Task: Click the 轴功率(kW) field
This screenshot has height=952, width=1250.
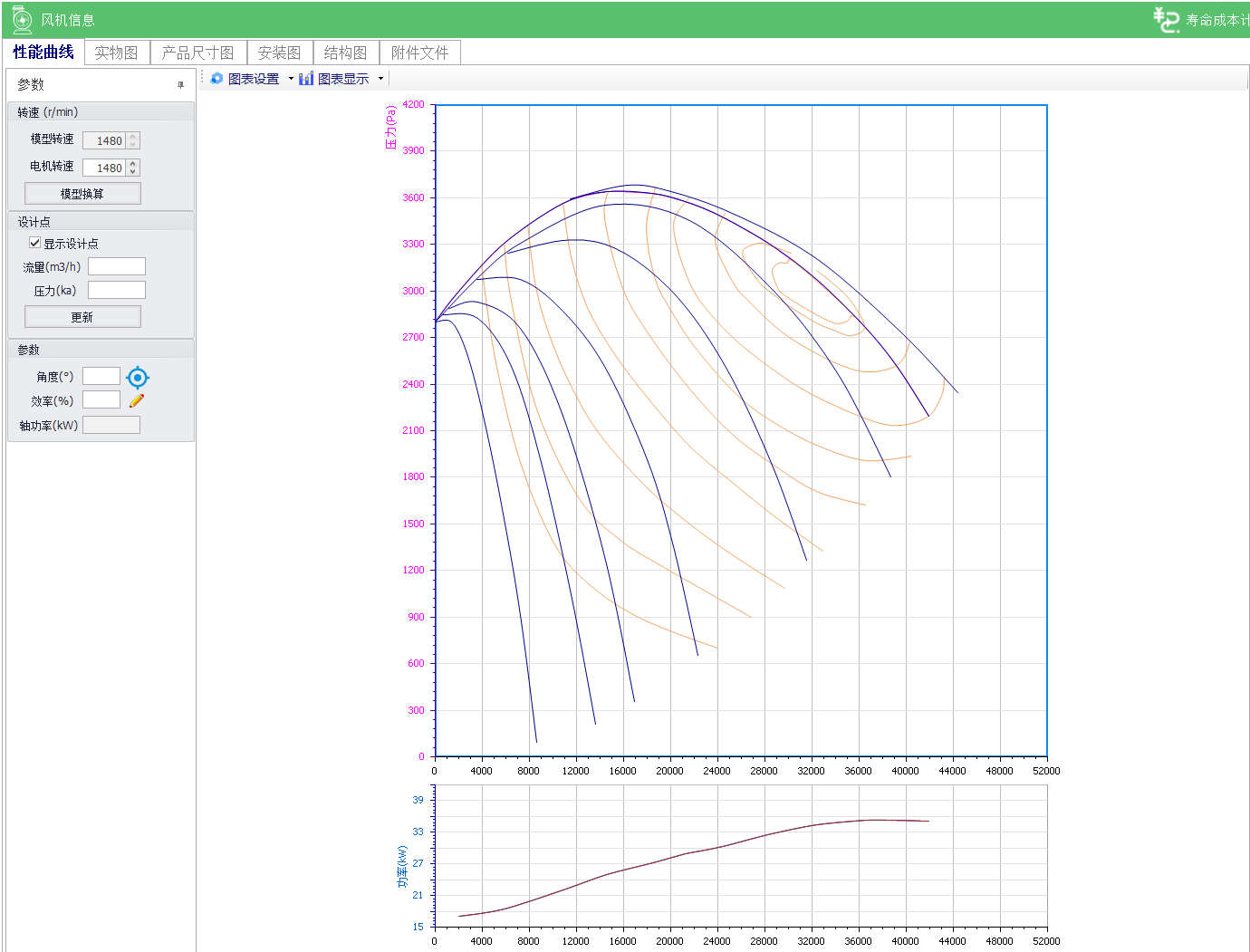Action: [x=111, y=425]
